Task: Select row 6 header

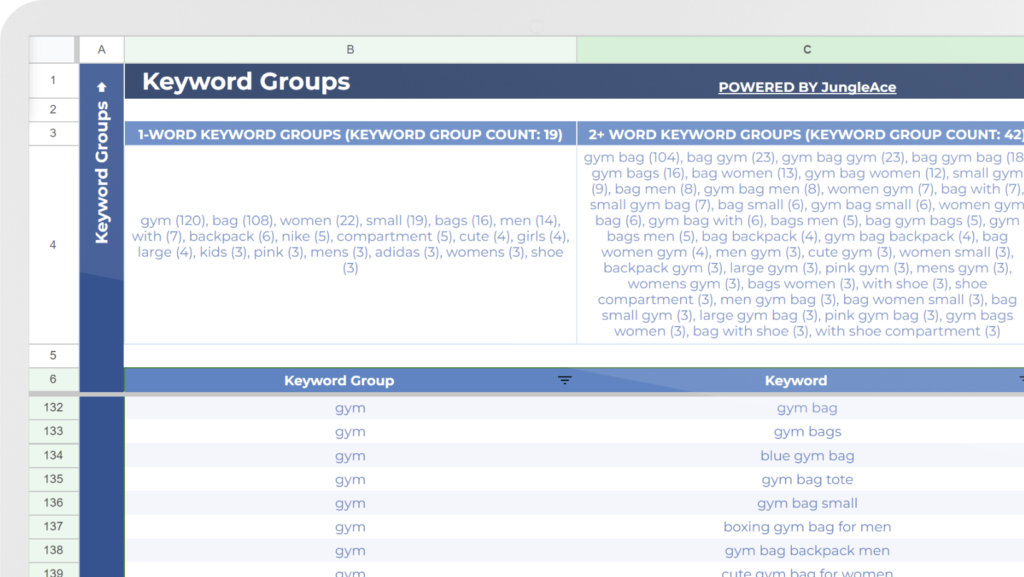Action: [53, 380]
